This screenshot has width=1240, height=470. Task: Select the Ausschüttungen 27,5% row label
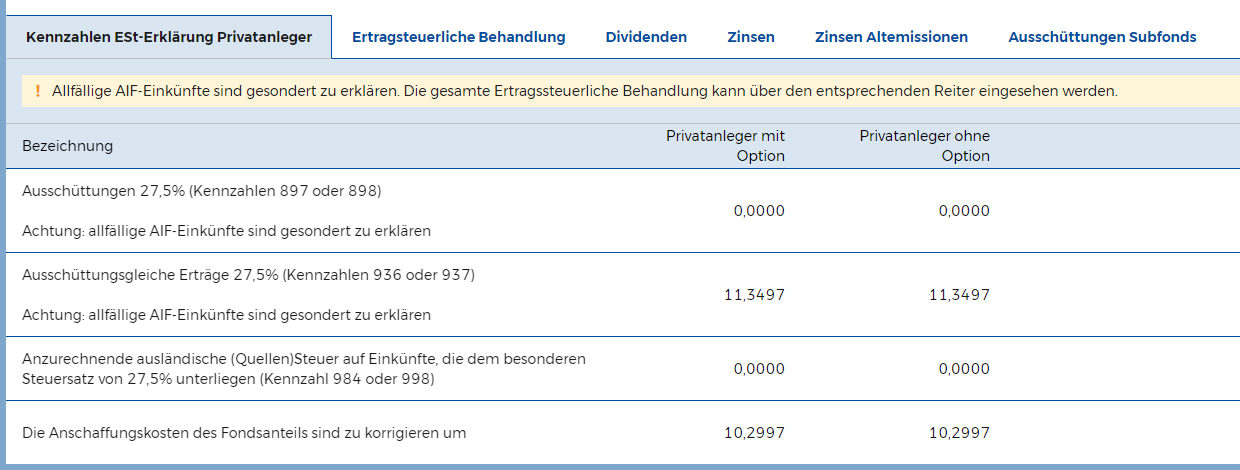(202, 191)
